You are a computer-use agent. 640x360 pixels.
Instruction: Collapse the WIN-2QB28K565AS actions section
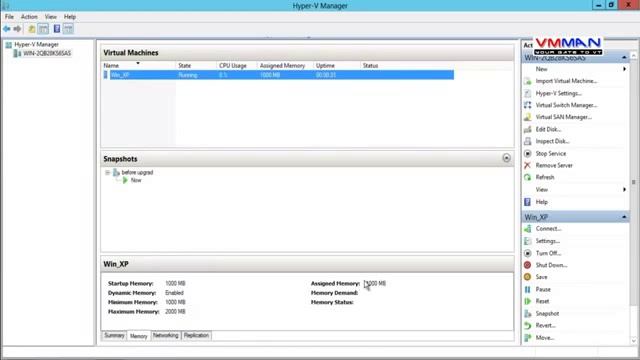point(624,58)
